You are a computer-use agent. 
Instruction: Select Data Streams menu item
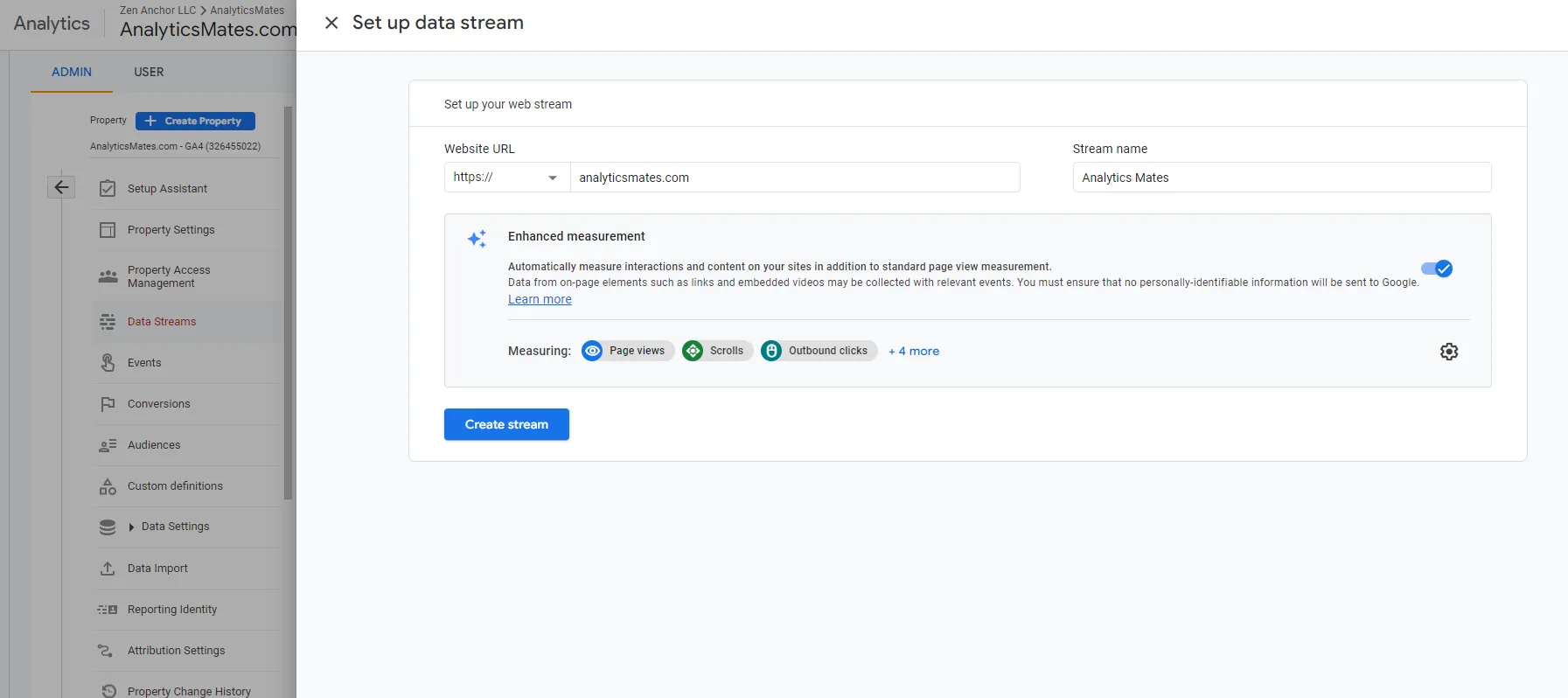point(162,322)
